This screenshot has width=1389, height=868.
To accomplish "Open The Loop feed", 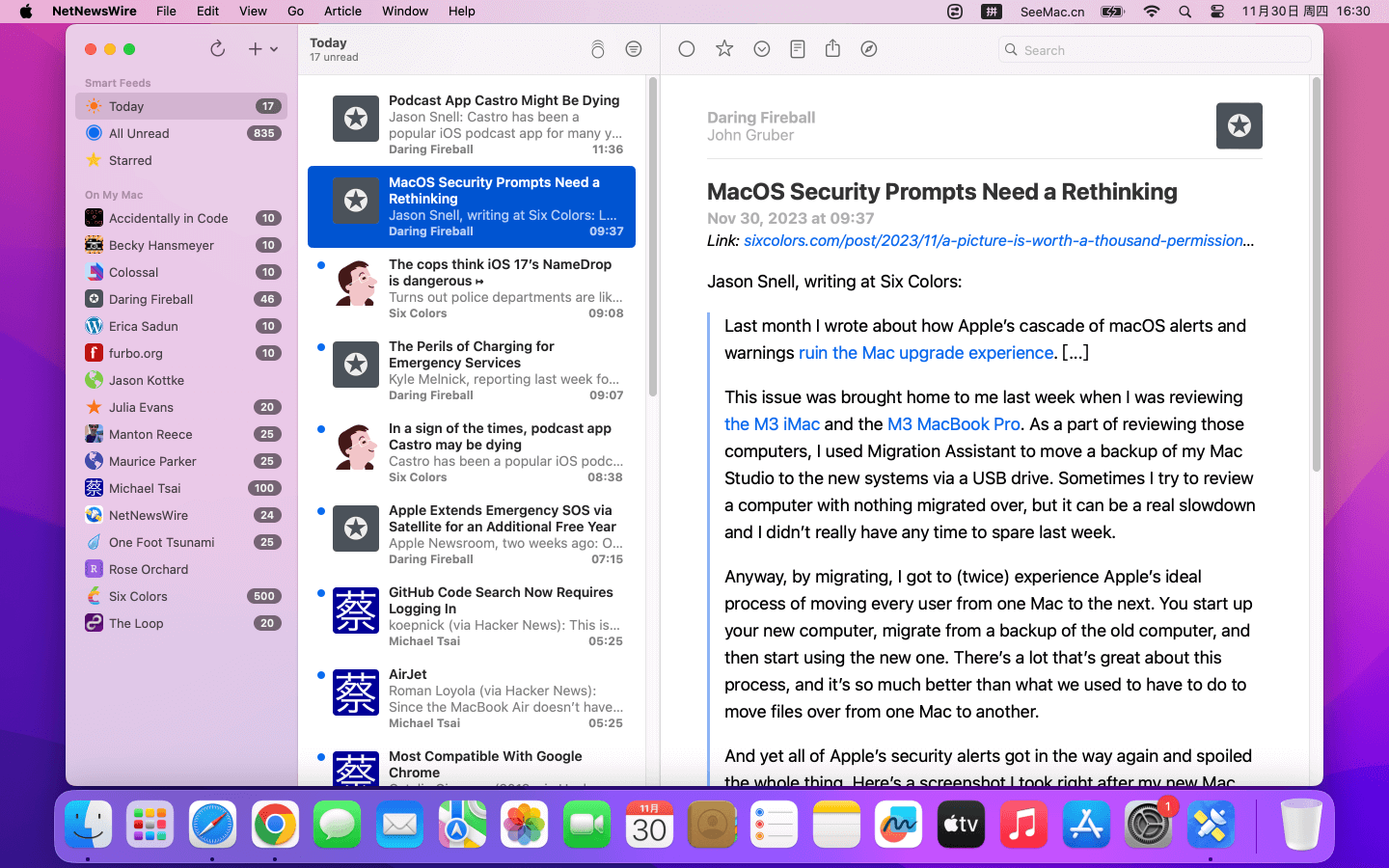I will [181, 623].
